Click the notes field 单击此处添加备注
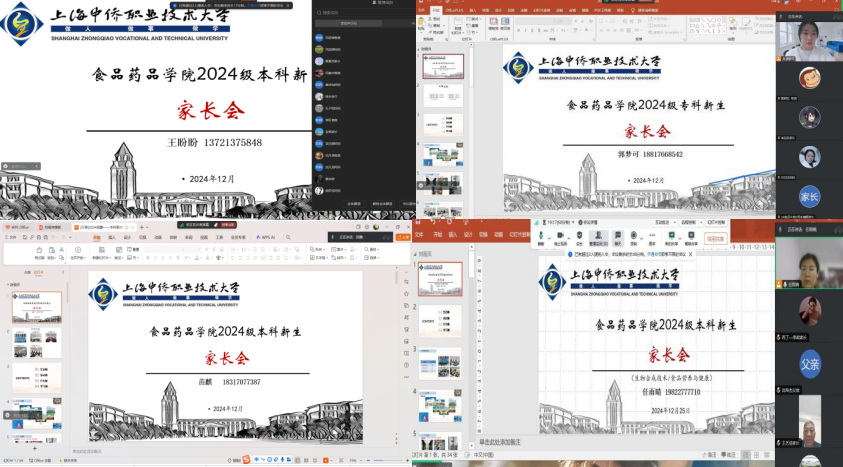This screenshot has height=467, width=843. [x=500, y=442]
